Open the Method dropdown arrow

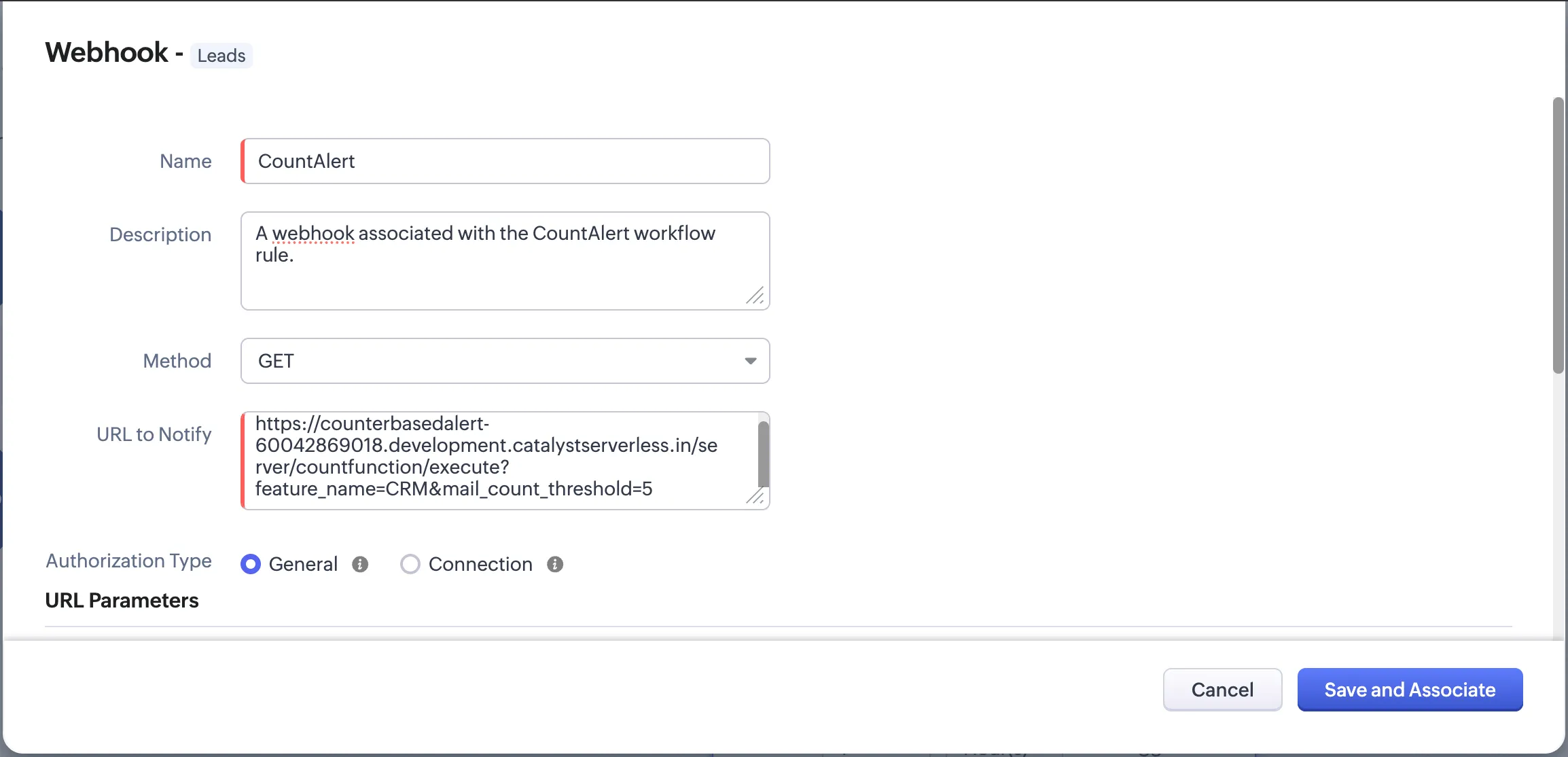(749, 361)
